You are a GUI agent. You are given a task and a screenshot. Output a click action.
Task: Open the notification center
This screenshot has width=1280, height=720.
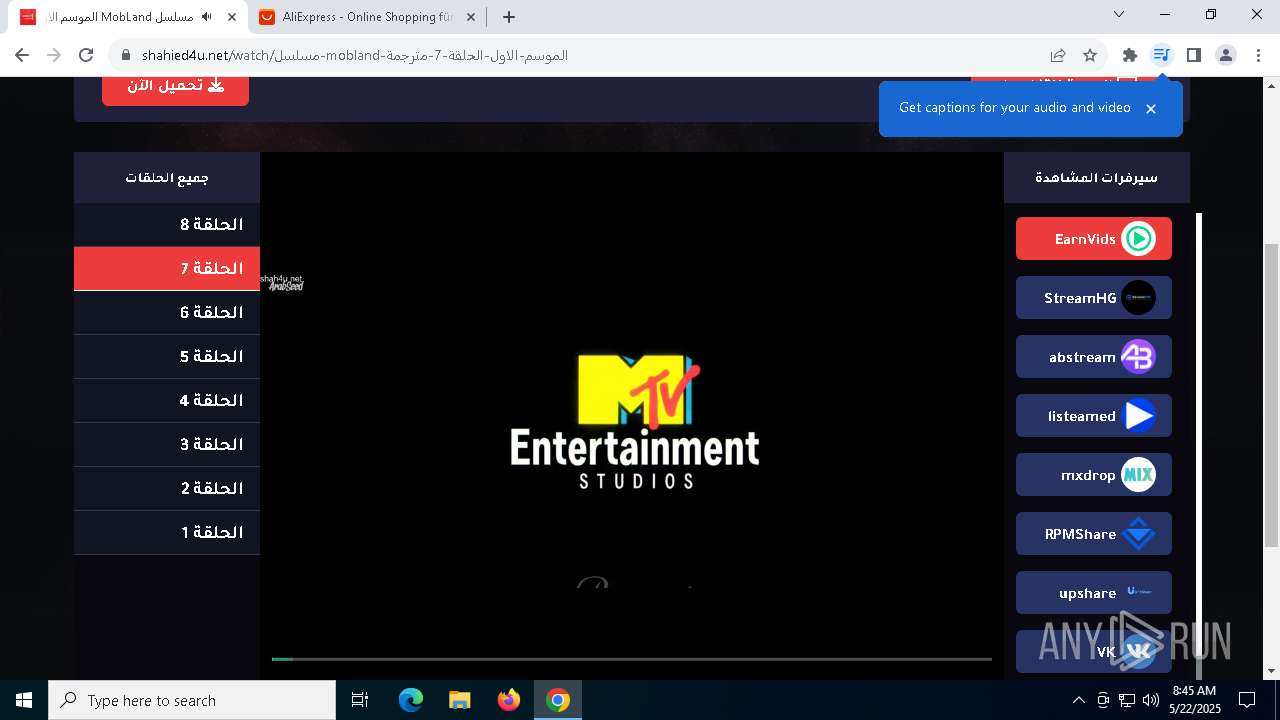point(1247,700)
